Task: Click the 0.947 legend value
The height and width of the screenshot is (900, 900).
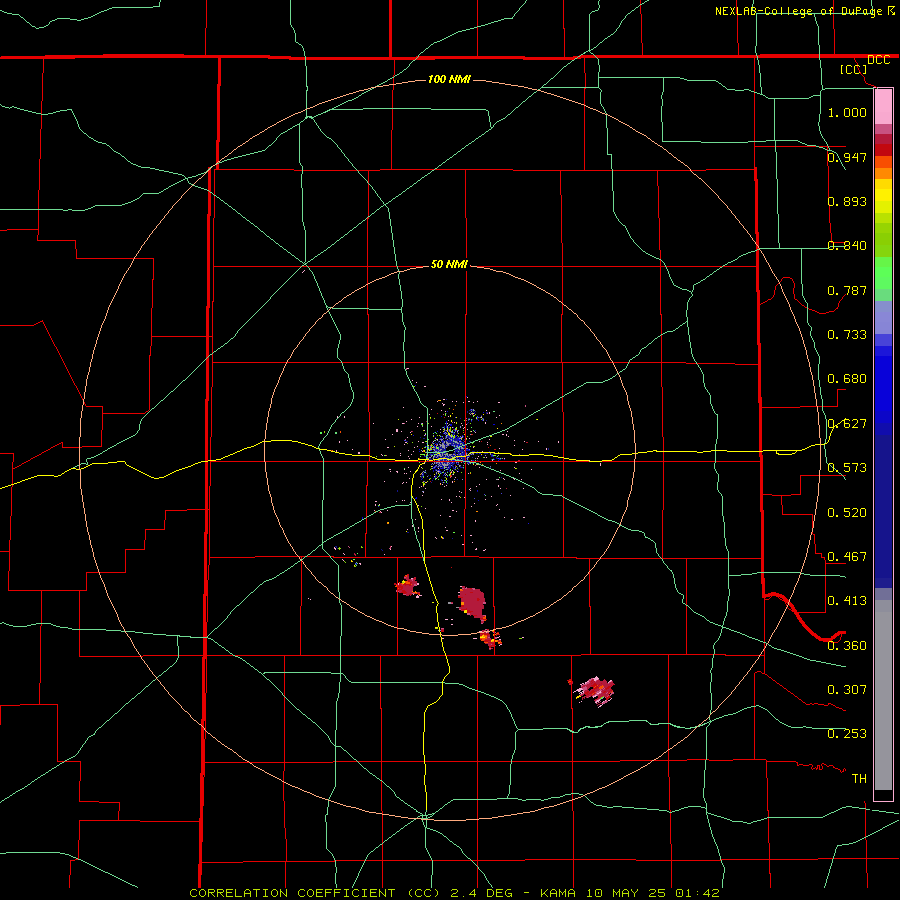Action: (847, 157)
